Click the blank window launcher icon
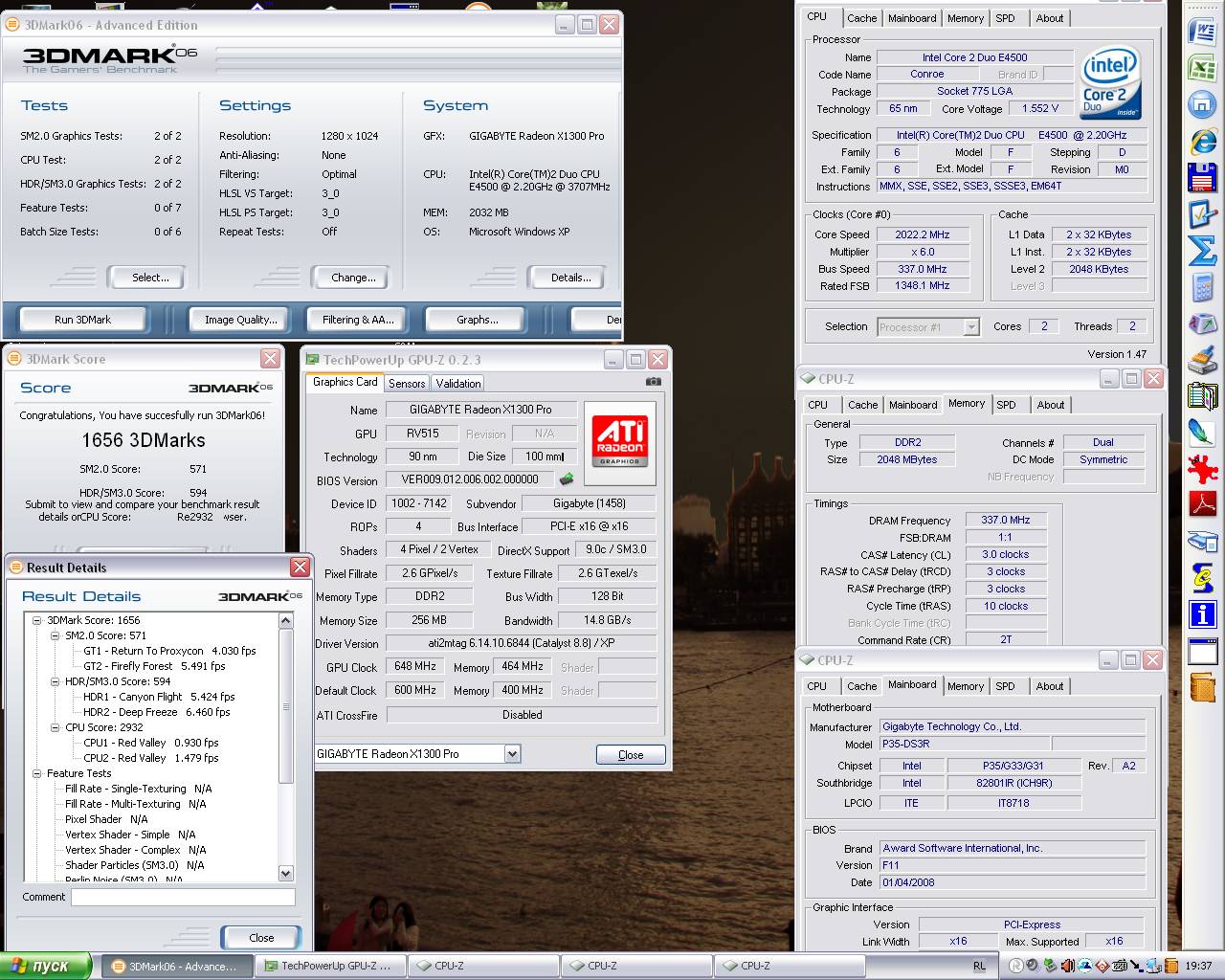This screenshot has width=1225, height=980. (x=1202, y=653)
